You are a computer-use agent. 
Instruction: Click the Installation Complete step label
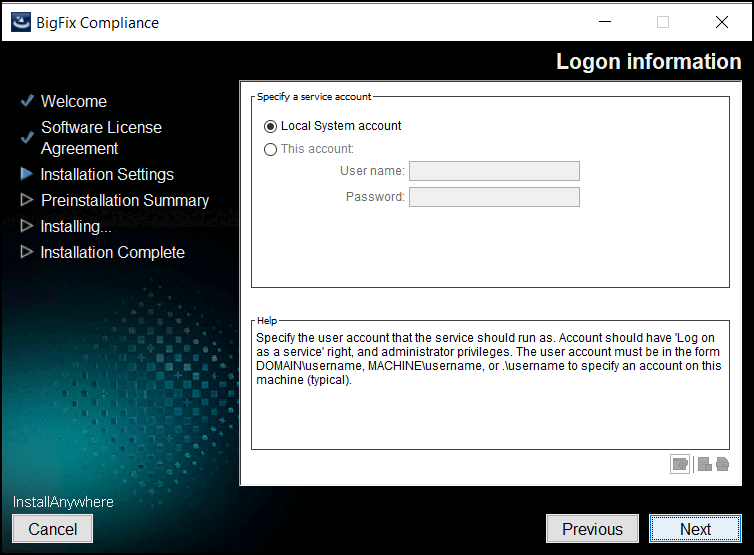click(x=113, y=252)
